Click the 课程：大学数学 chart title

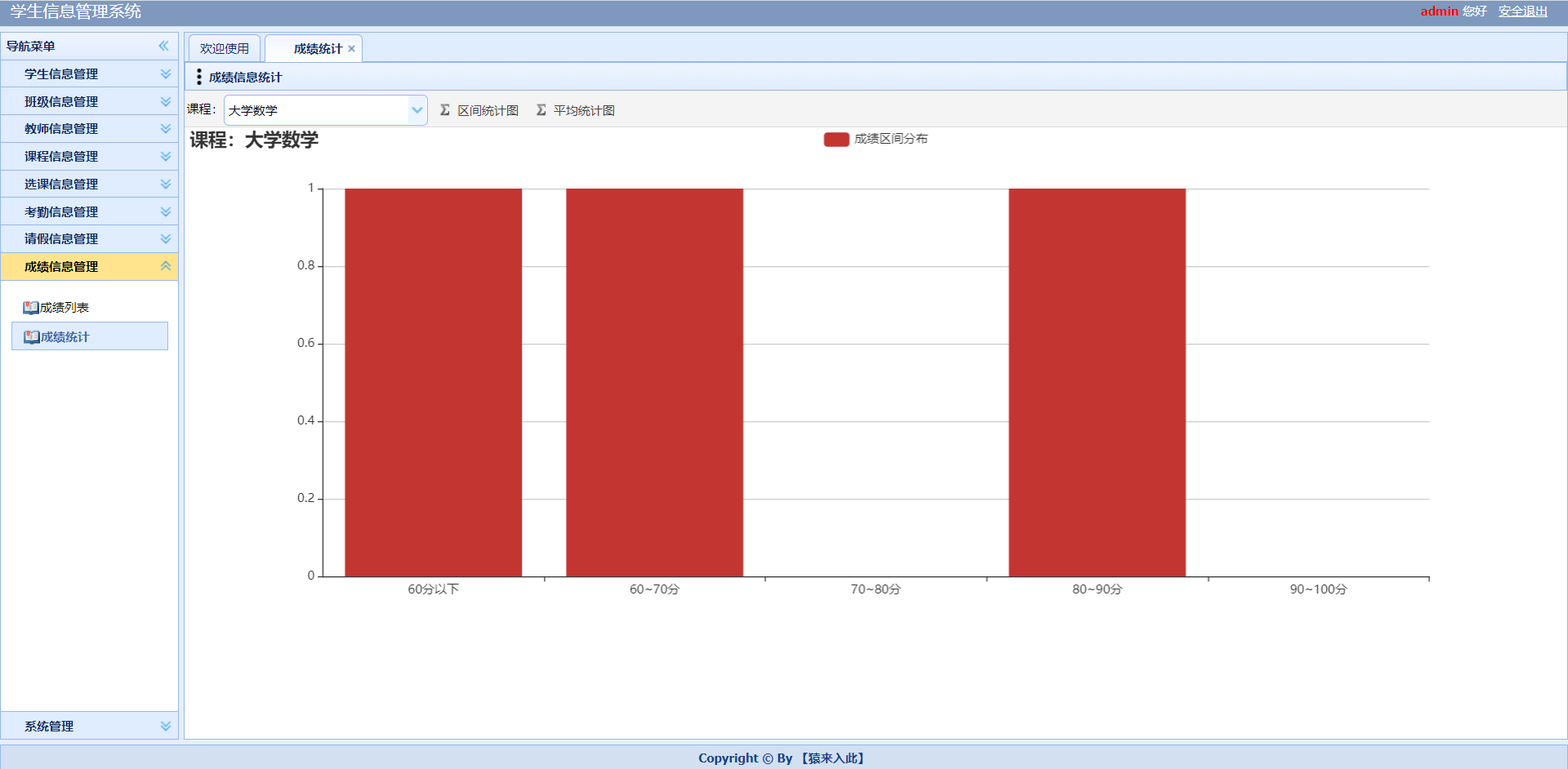(x=254, y=140)
